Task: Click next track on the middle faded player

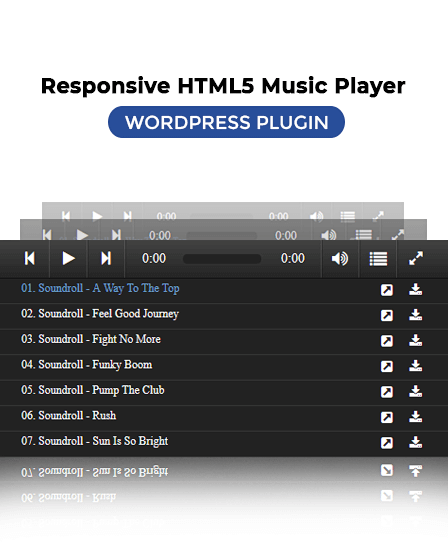Action: click(116, 235)
